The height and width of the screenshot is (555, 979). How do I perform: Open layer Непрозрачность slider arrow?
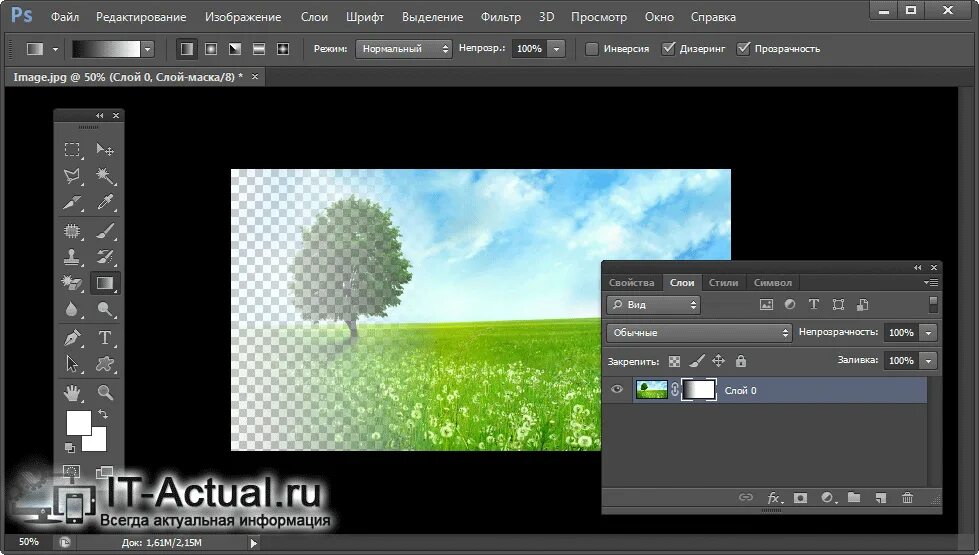(x=928, y=333)
